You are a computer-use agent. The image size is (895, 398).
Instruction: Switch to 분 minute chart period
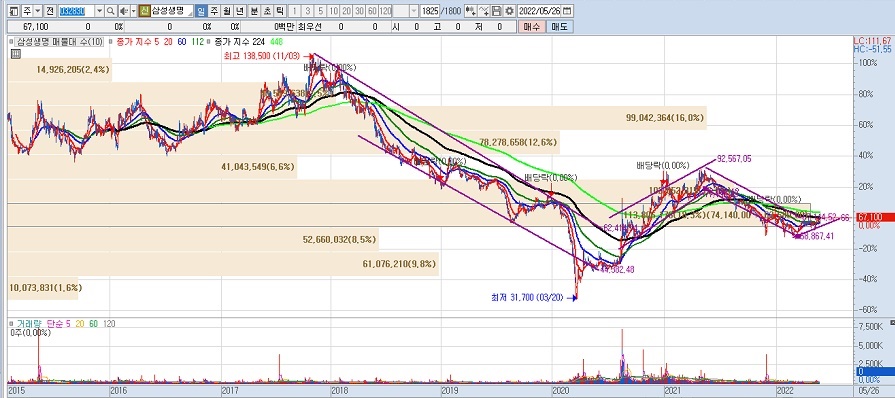coord(255,11)
